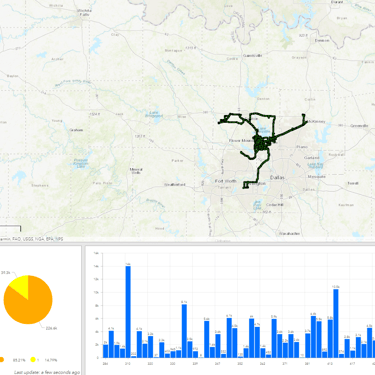The width and height of the screenshot is (375, 375).
Task: Click the Denton label on the map
Action: (x=263, y=99)
